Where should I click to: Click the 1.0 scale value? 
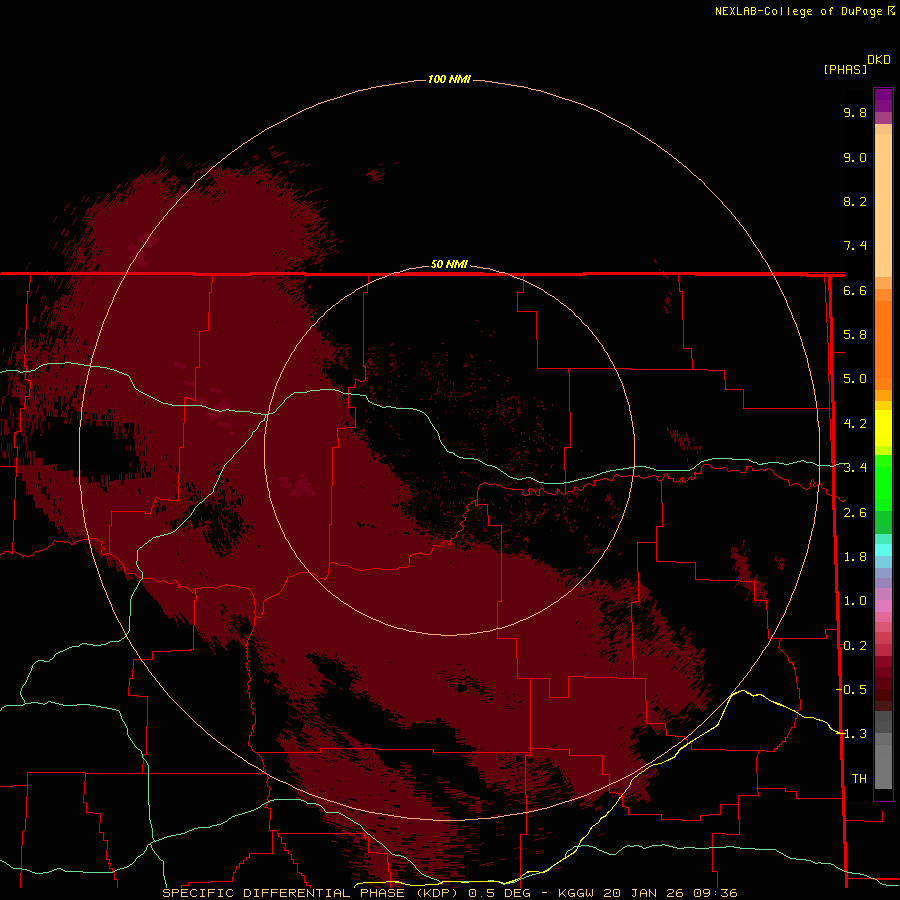855,601
